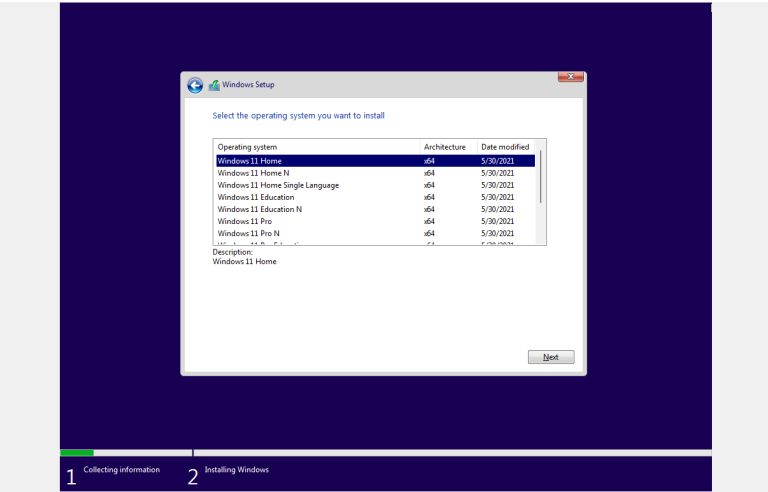
Task: Choose Windows 11 Home Single Language
Action: 375,185
